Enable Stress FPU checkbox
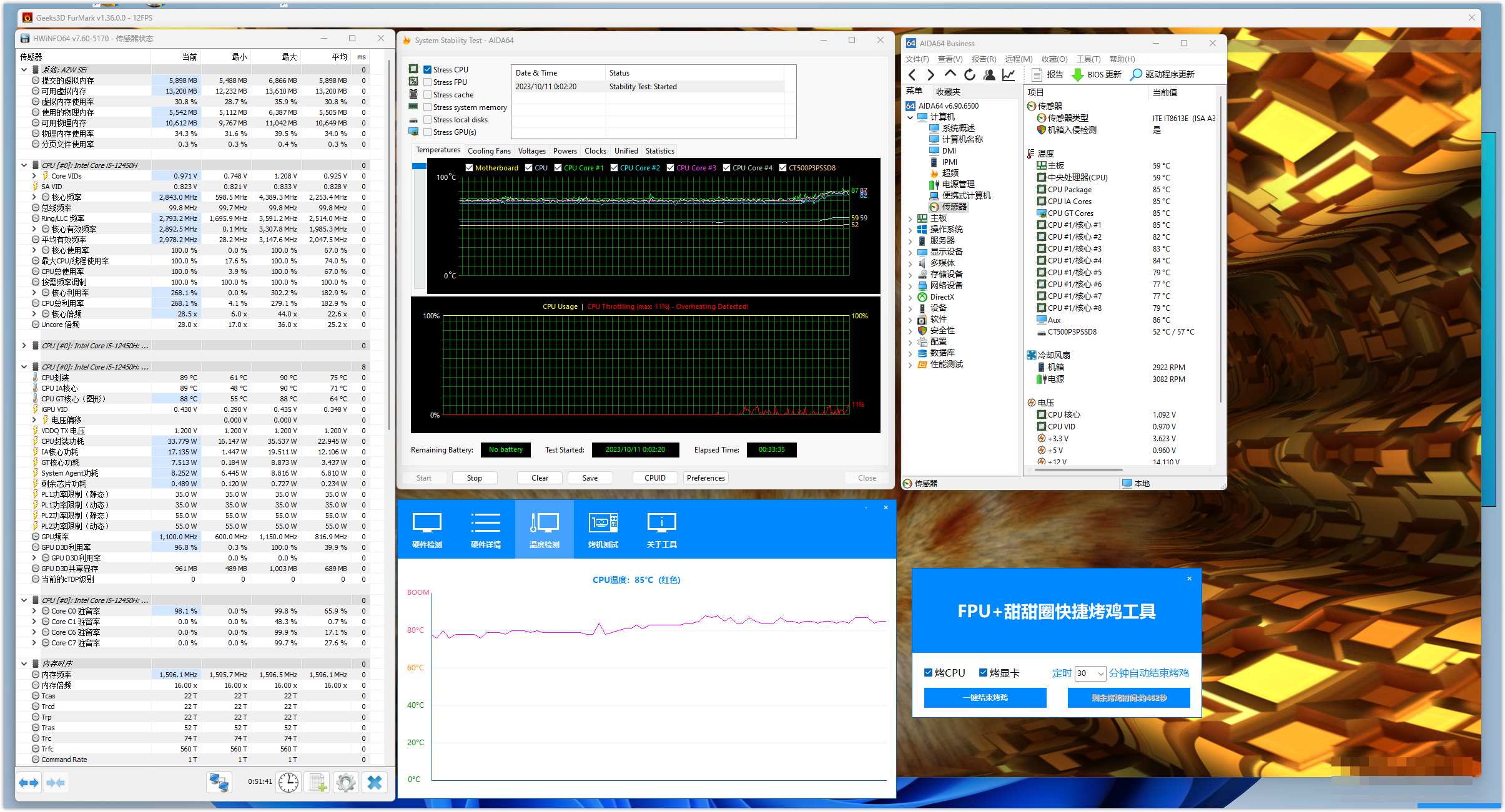The width and height of the screenshot is (1505, 812). coord(428,82)
